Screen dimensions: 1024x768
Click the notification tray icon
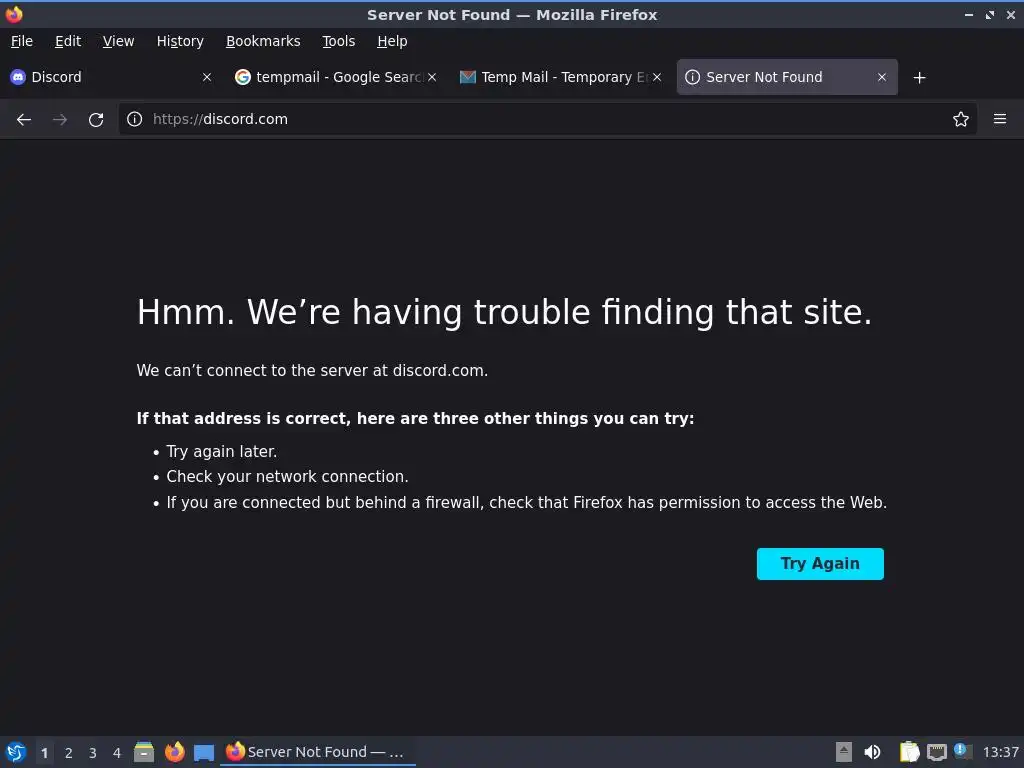pyautogui.click(x=962, y=751)
